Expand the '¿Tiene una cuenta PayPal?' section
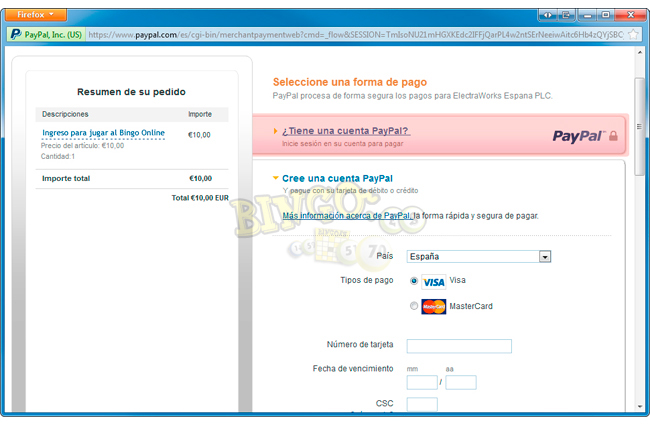 coord(345,131)
